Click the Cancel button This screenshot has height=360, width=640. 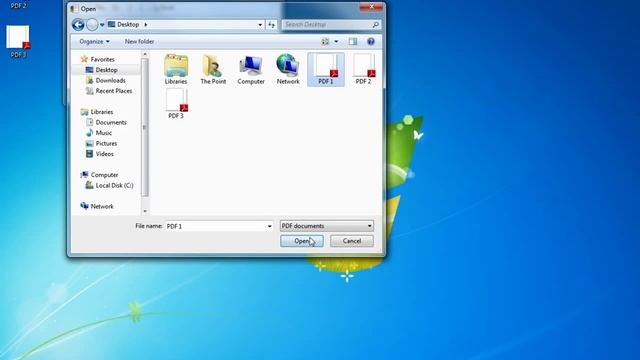(x=352, y=241)
